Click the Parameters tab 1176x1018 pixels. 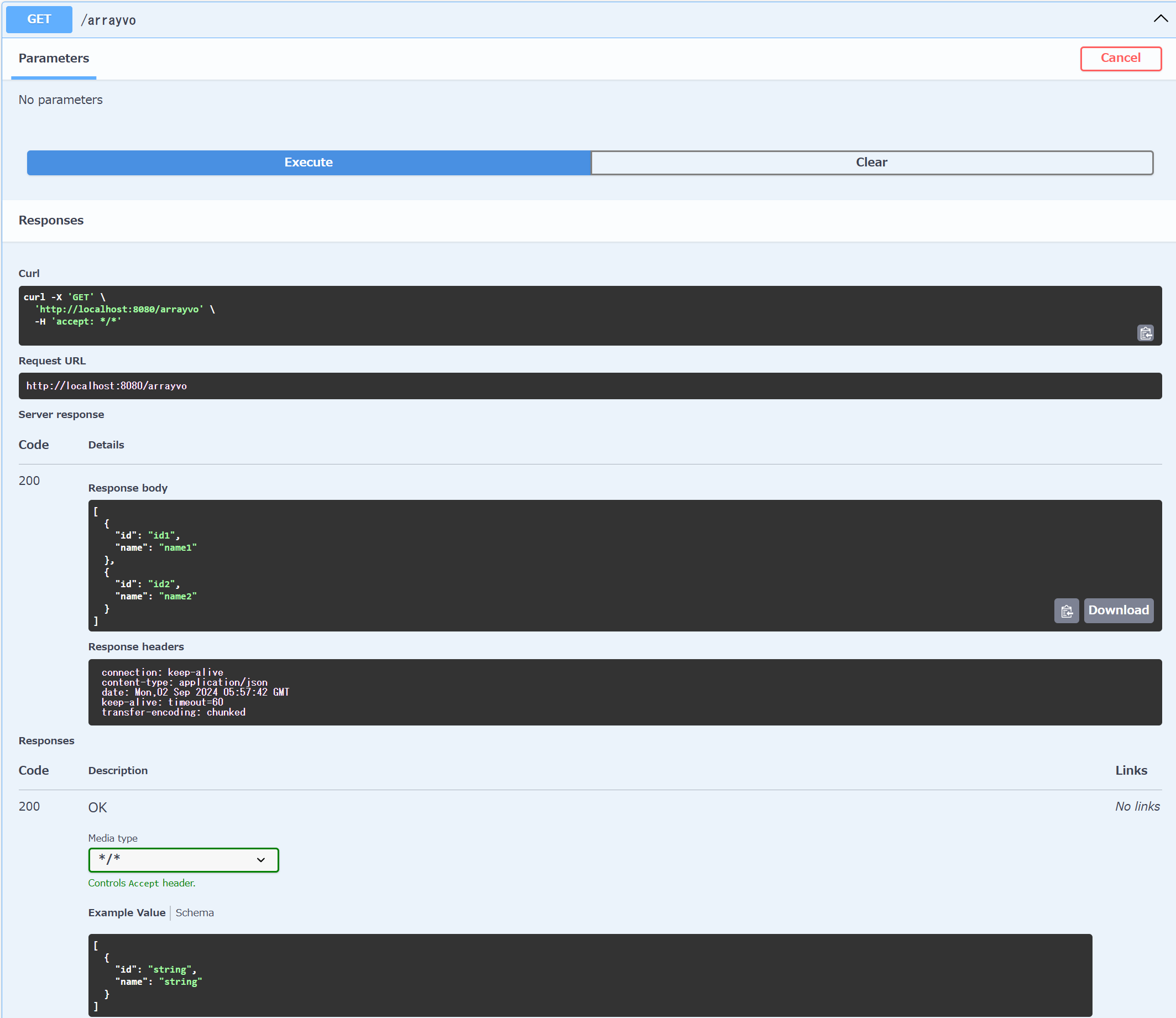[x=54, y=58]
